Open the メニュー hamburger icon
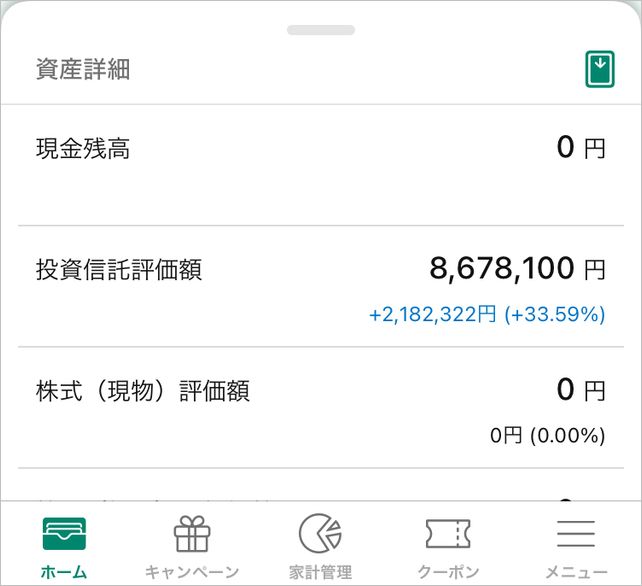642x586 pixels. tap(576, 534)
